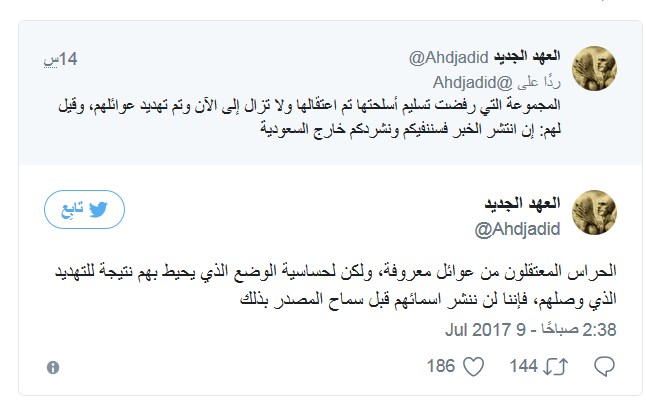Viewport: 646px width, 401px height.
Task: Click the @Ahdjadid mention after ردًا على
Action: coord(469,83)
